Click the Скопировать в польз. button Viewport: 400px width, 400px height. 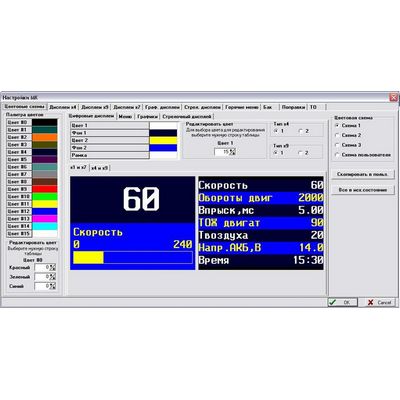click(x=363, y=174)
